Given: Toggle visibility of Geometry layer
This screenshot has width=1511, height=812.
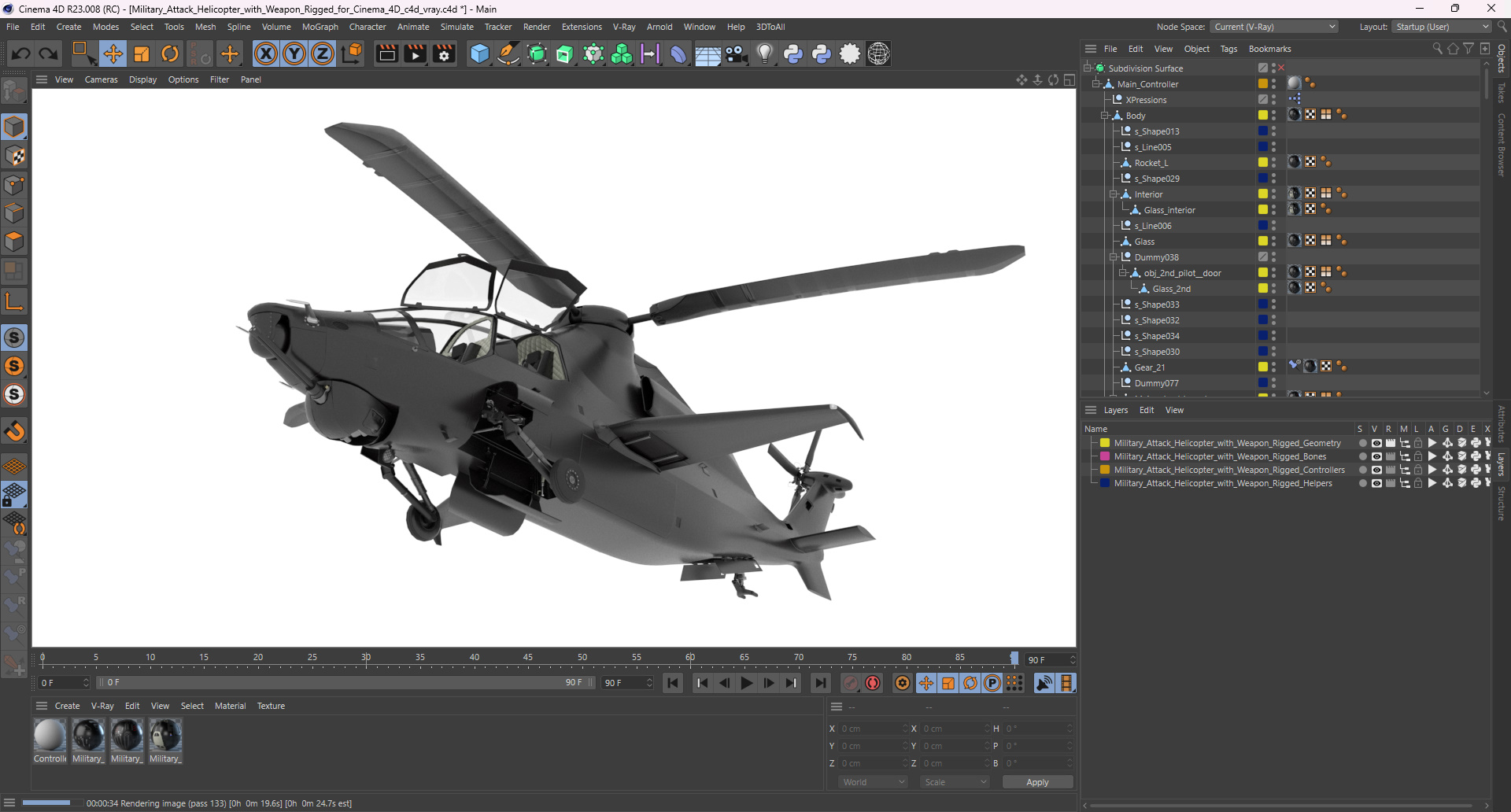Looking at the screenshot, I should click(1376, 443).
